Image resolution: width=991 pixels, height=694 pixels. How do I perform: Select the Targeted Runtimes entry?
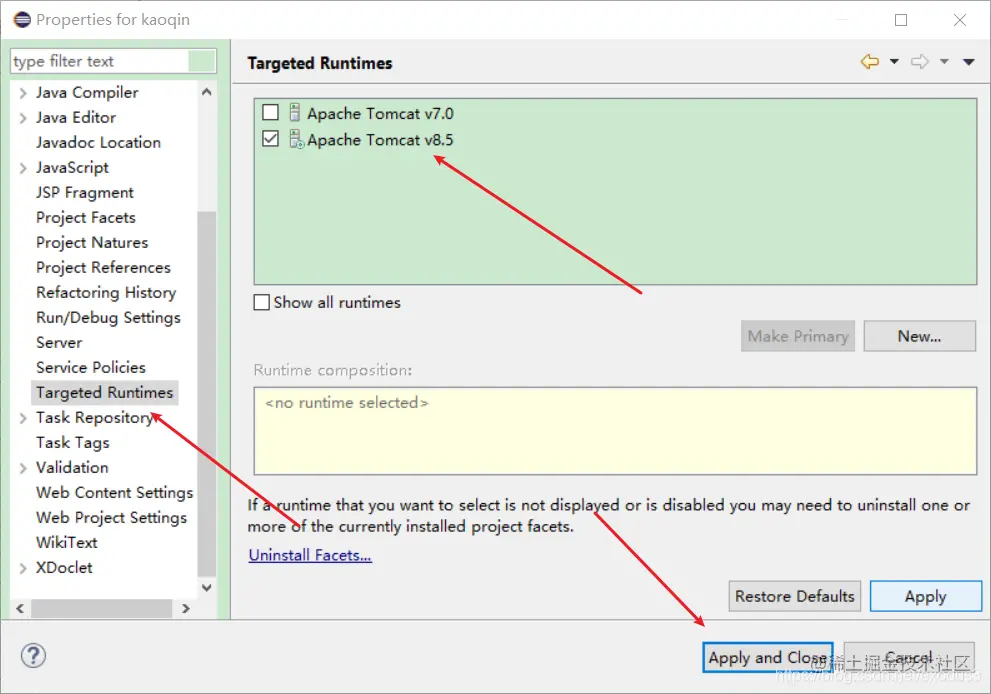point(104,393)
